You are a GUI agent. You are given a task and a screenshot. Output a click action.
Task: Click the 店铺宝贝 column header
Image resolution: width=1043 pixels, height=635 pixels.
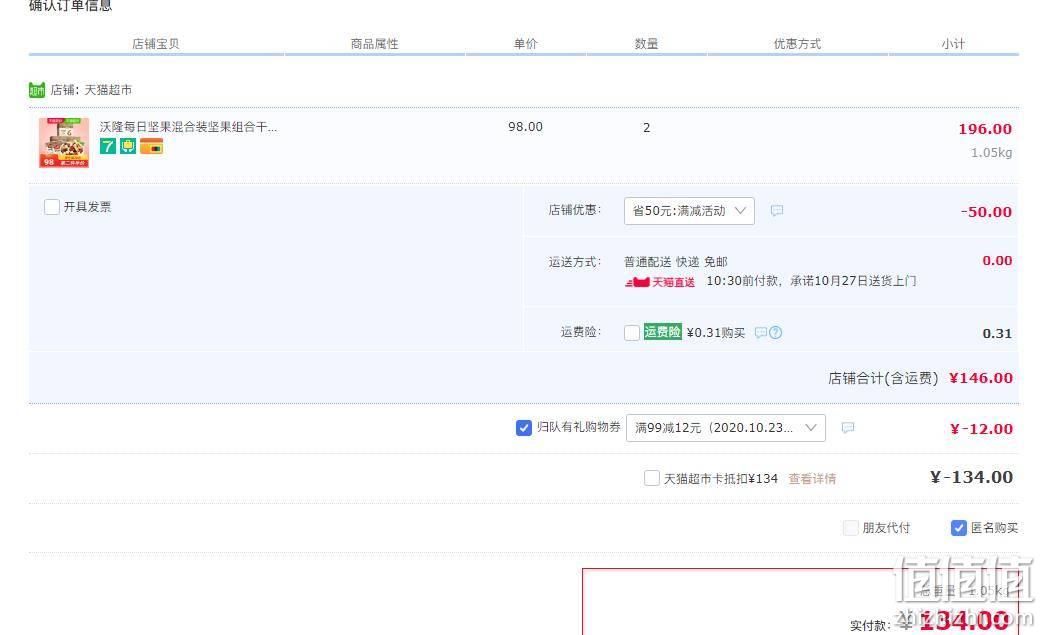pyautogui.click(x=156, y=44)
